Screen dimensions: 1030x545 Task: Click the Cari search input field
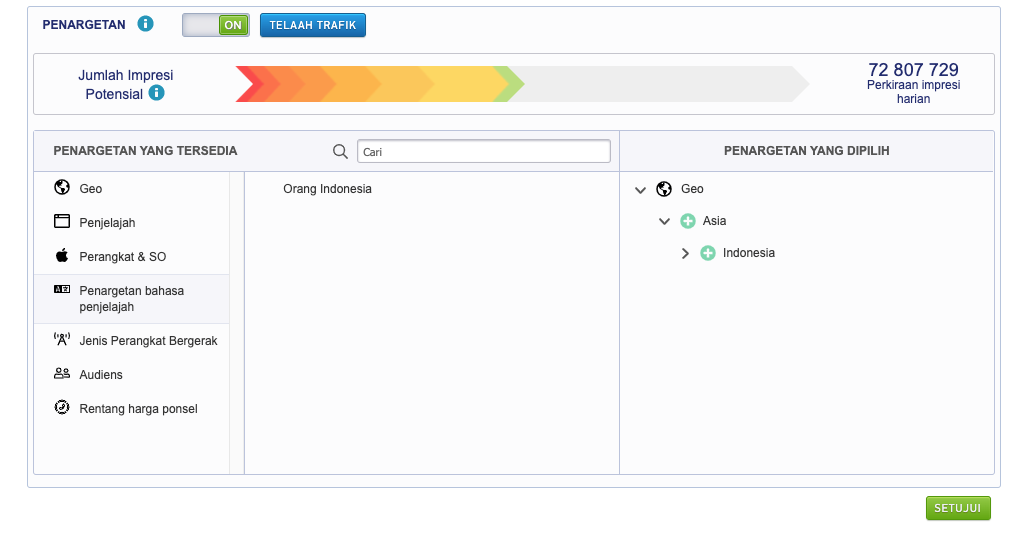pyautogui.click(x=483, y=151)
